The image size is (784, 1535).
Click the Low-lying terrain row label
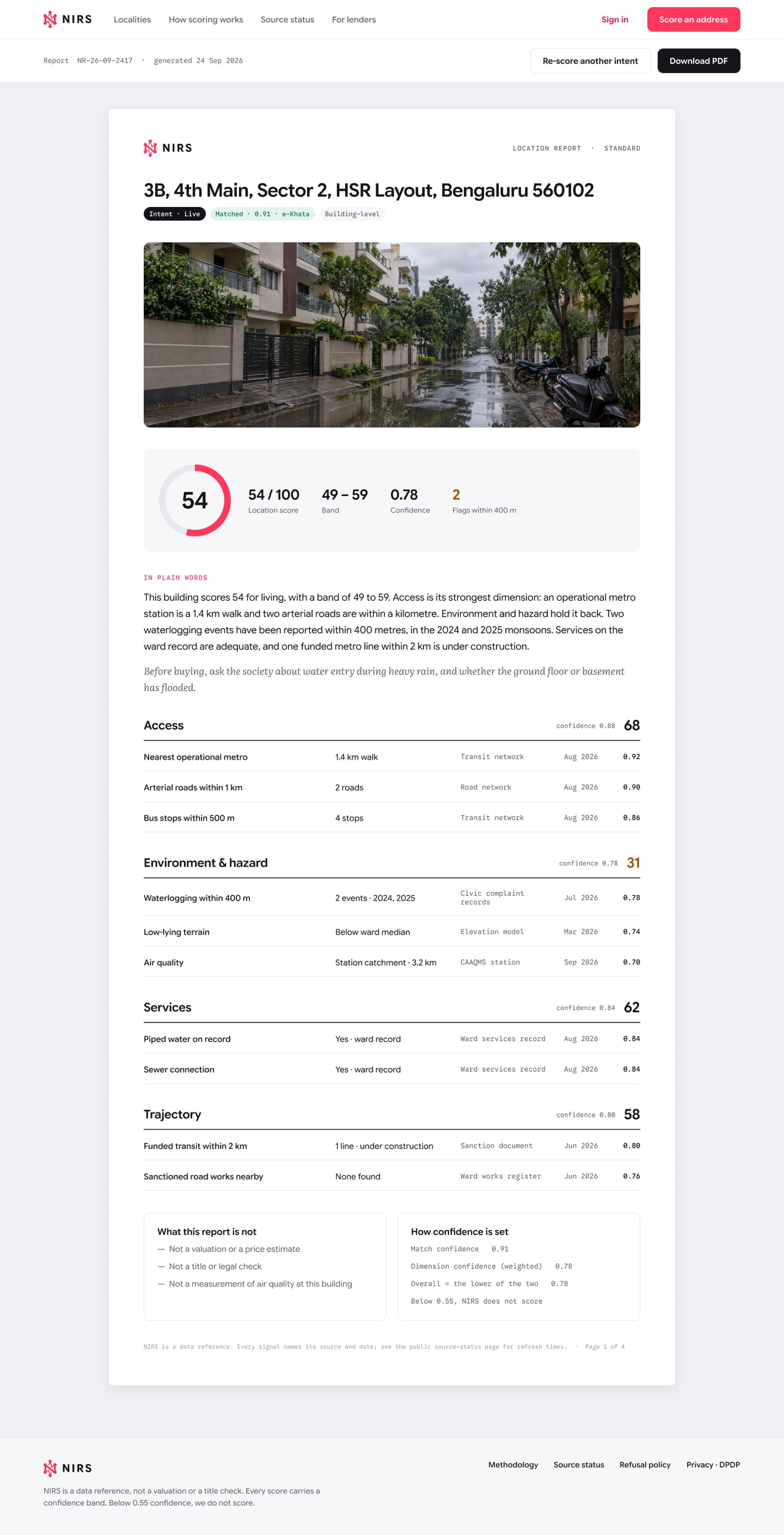click(x=176, y=932)
